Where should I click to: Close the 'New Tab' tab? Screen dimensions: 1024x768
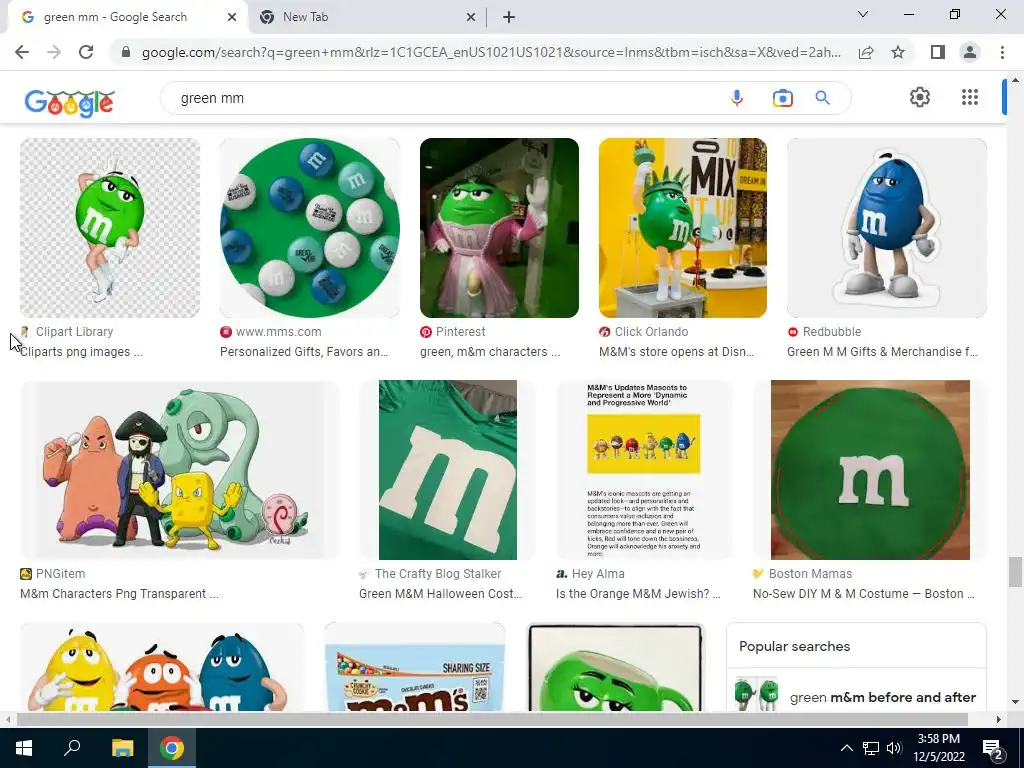point(470,17)
